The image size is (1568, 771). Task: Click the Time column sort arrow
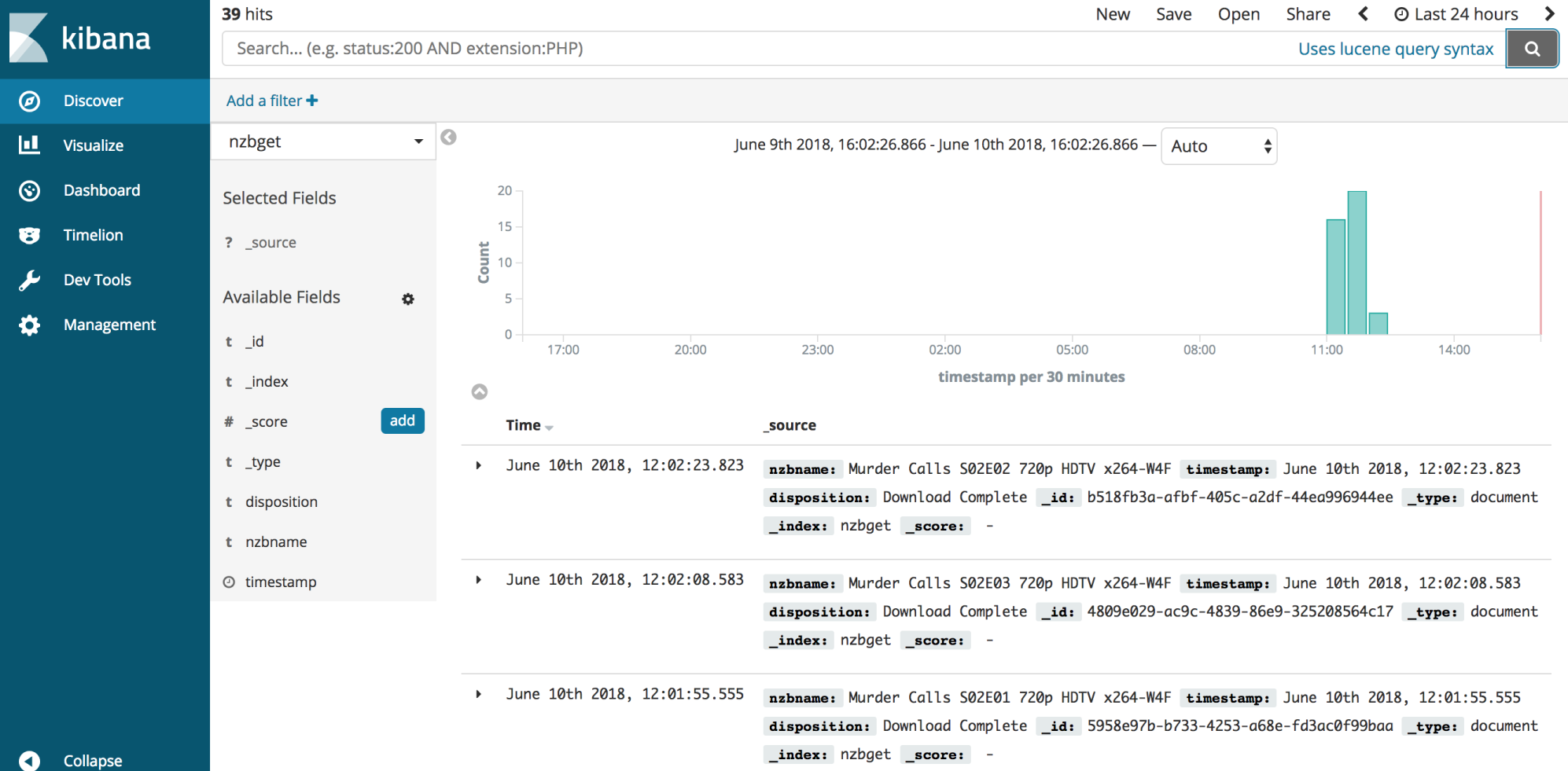(549, 428)
